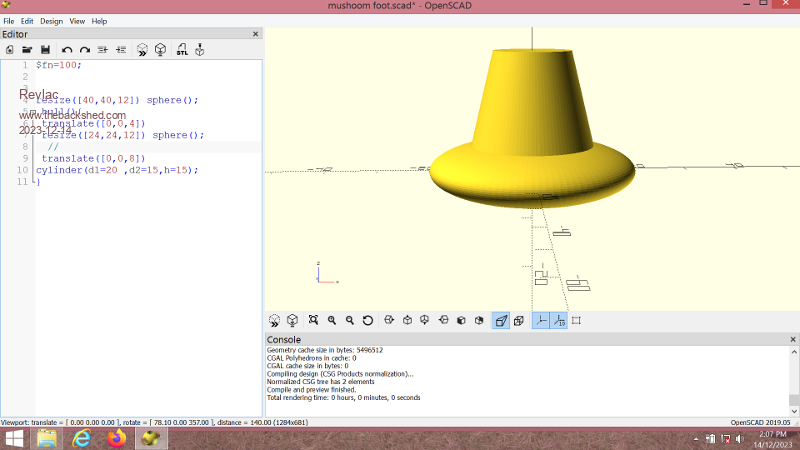
Task: Close the Editor panel
Action: click(x=255, y=34)
